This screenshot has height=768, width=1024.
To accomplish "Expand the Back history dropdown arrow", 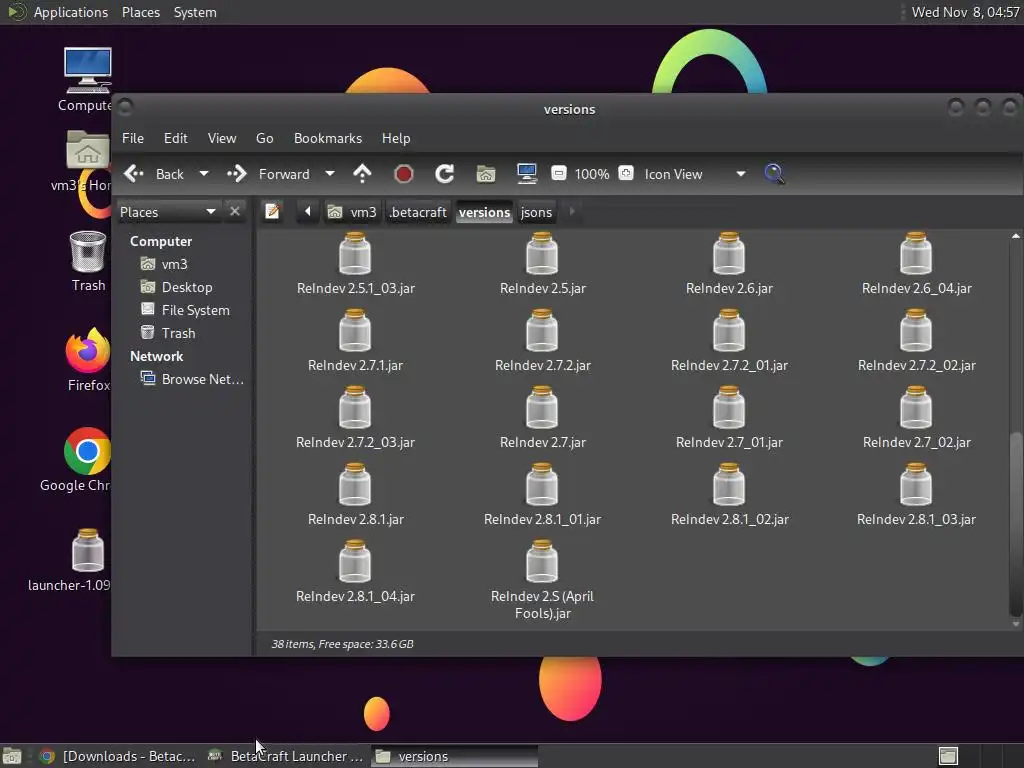I will pyautogui.click(x=204, y=174).
